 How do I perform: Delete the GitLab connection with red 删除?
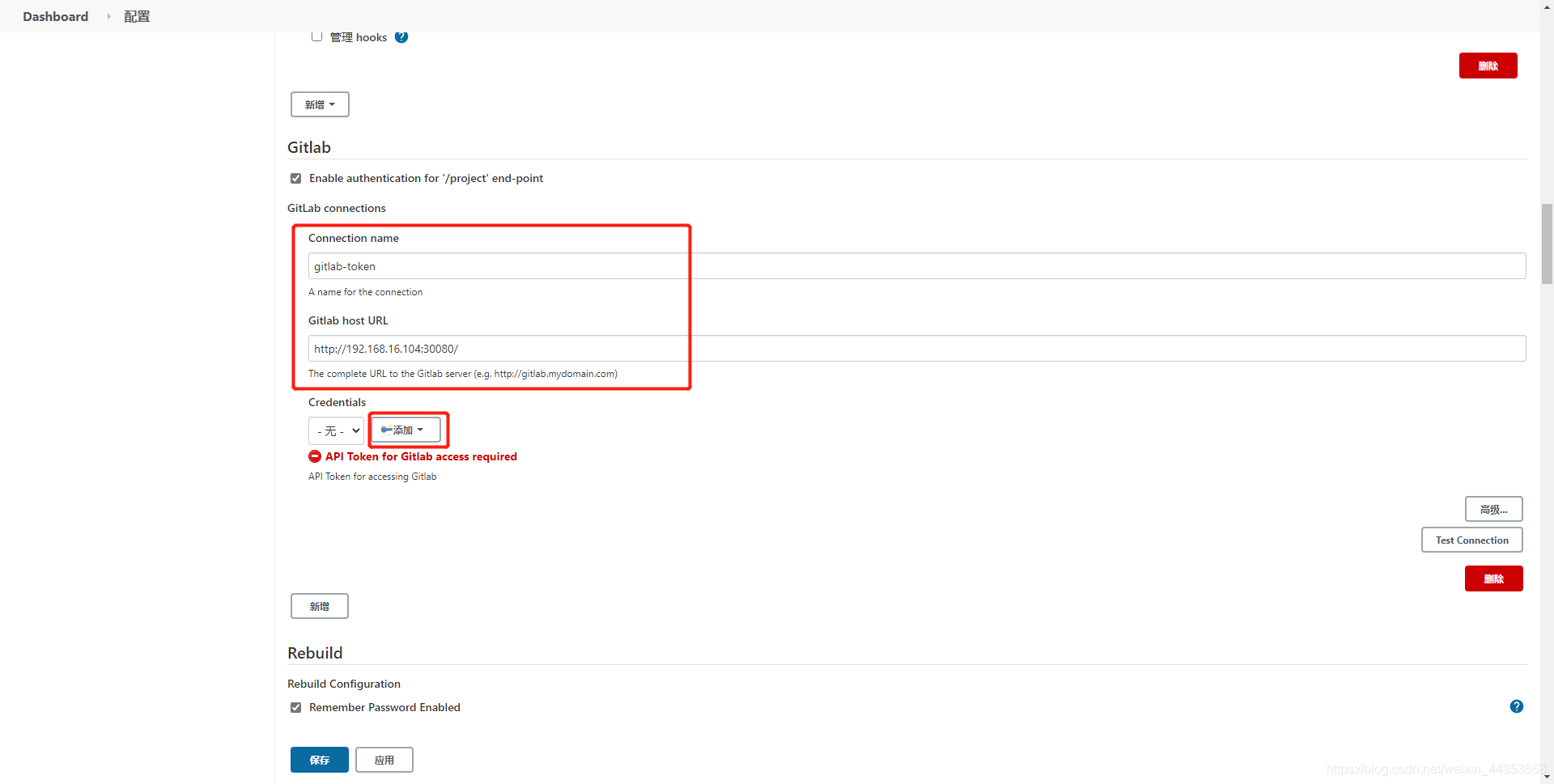tap(1493, 578)
